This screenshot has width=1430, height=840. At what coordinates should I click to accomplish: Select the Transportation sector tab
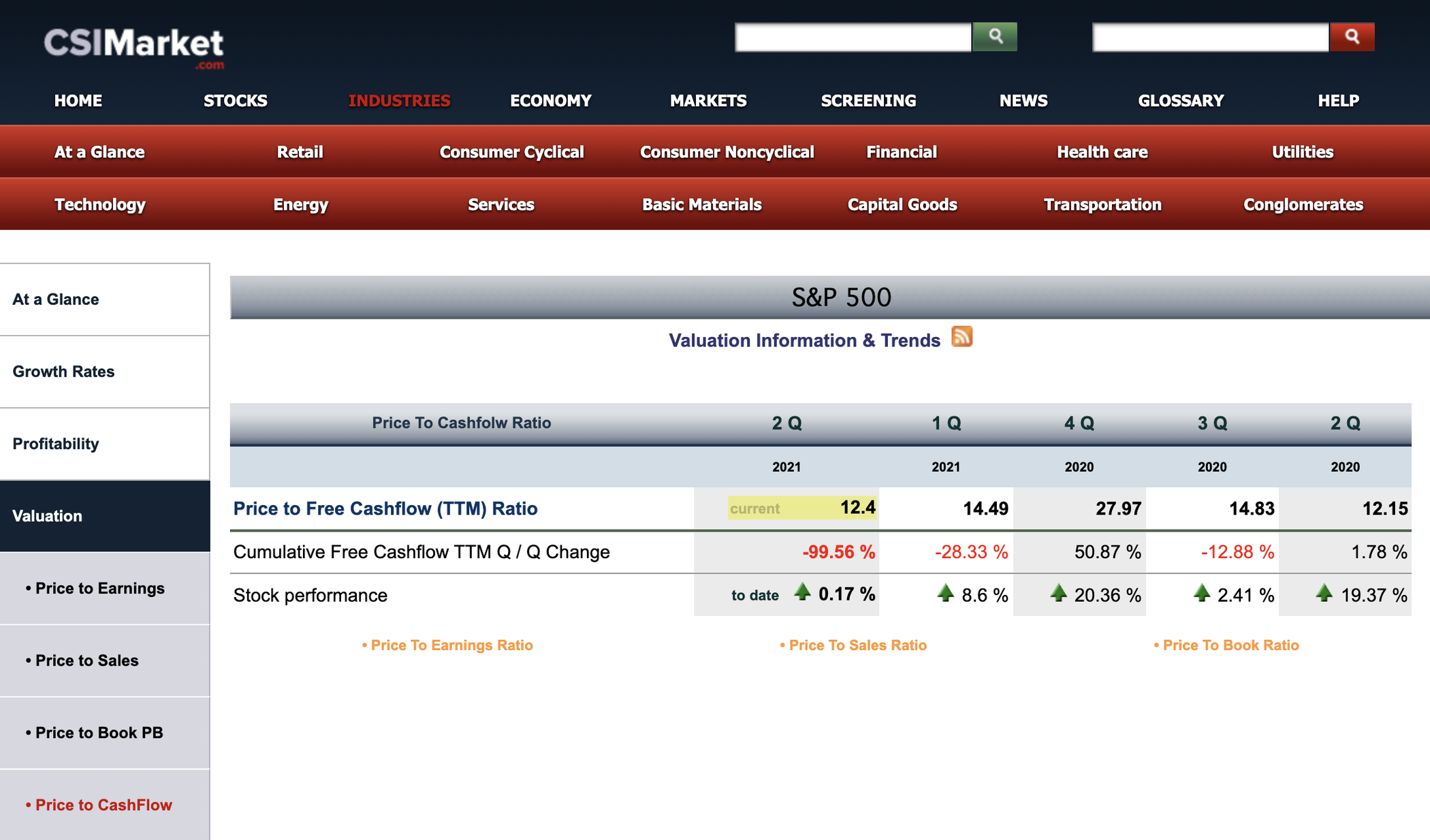point(1102,204)
